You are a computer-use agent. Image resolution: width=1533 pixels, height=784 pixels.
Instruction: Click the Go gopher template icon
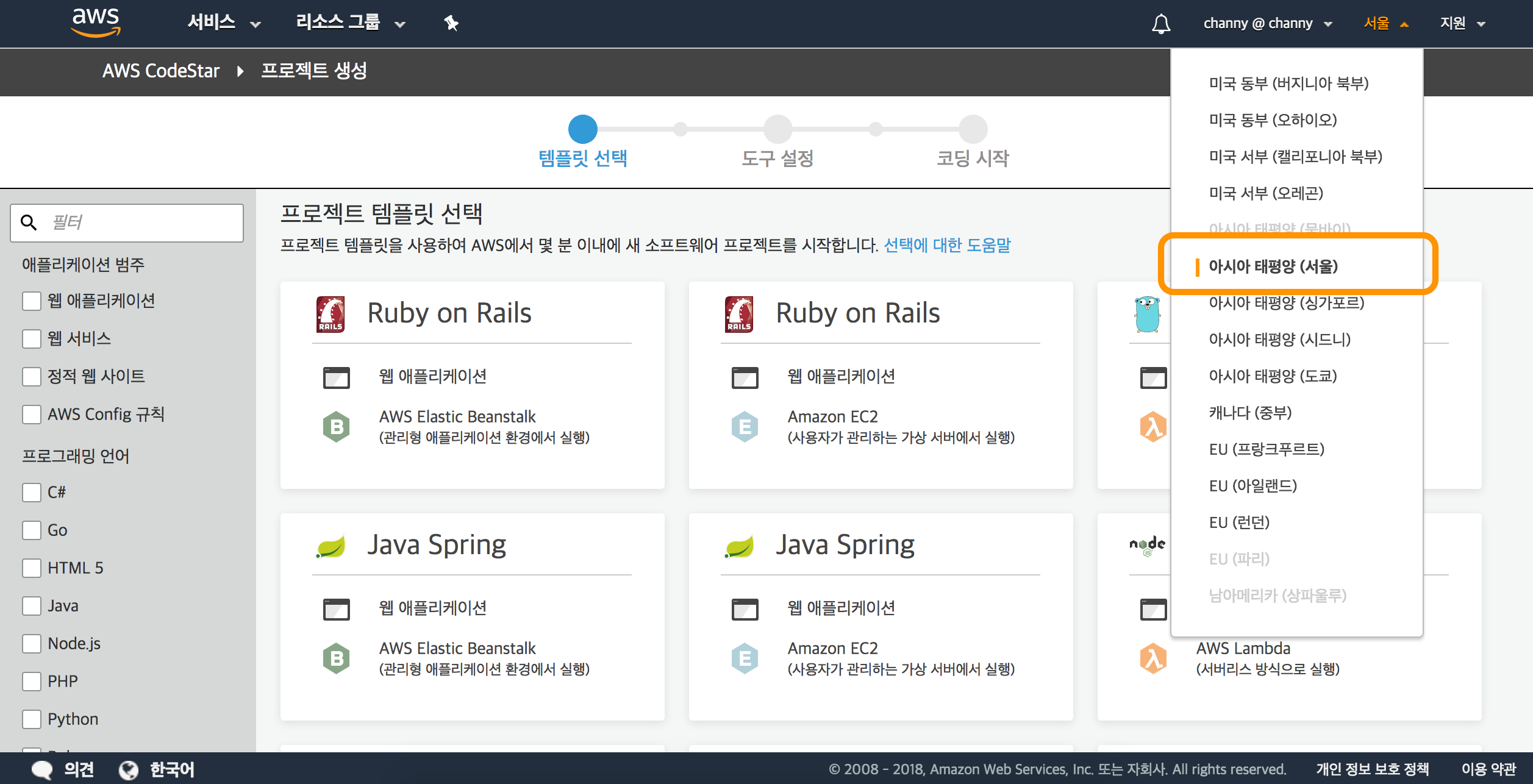click(1147, 314)
